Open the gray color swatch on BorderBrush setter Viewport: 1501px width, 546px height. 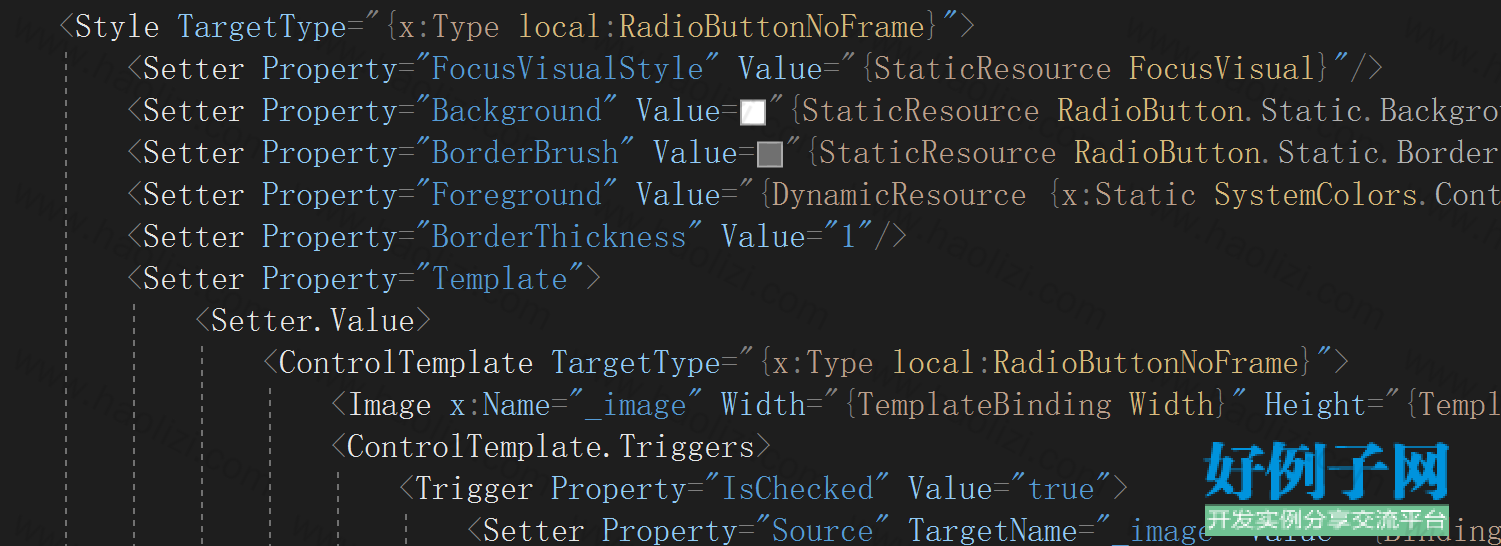click(x=770, y=154)
